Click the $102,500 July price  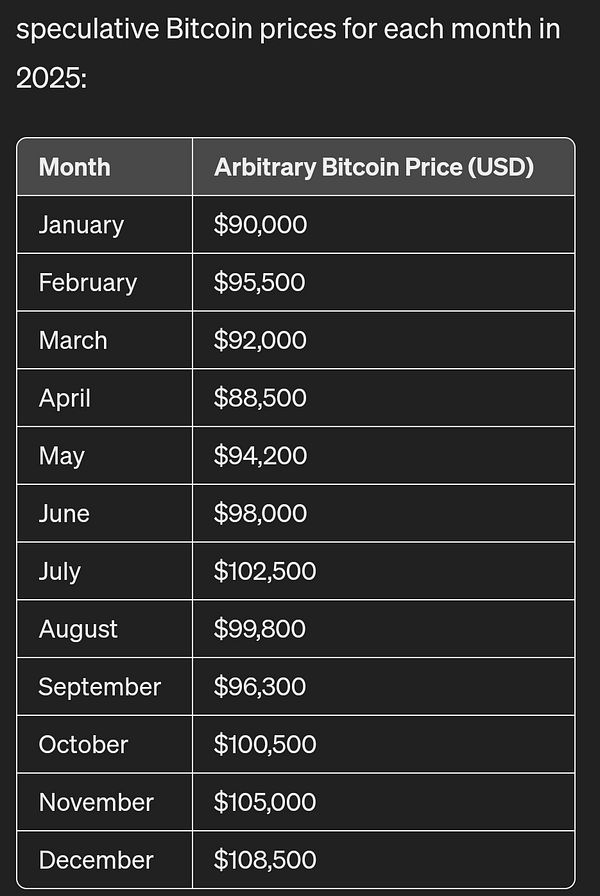point(265,572)
